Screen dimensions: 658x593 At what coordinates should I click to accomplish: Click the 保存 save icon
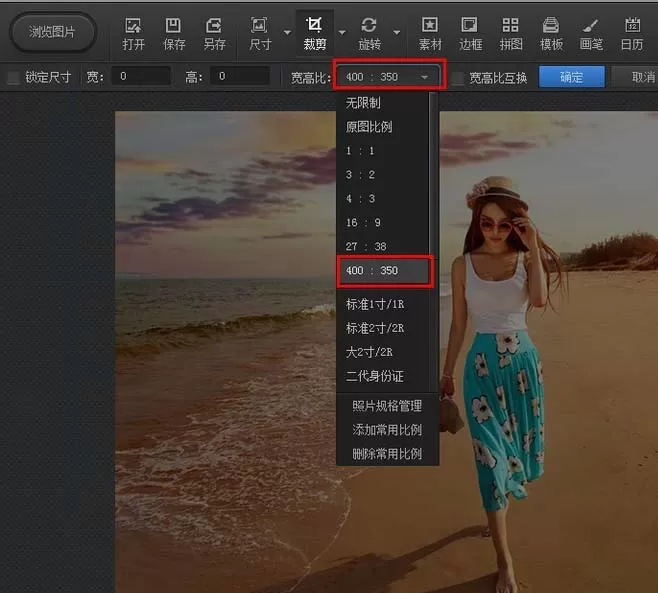coord(174,34)
